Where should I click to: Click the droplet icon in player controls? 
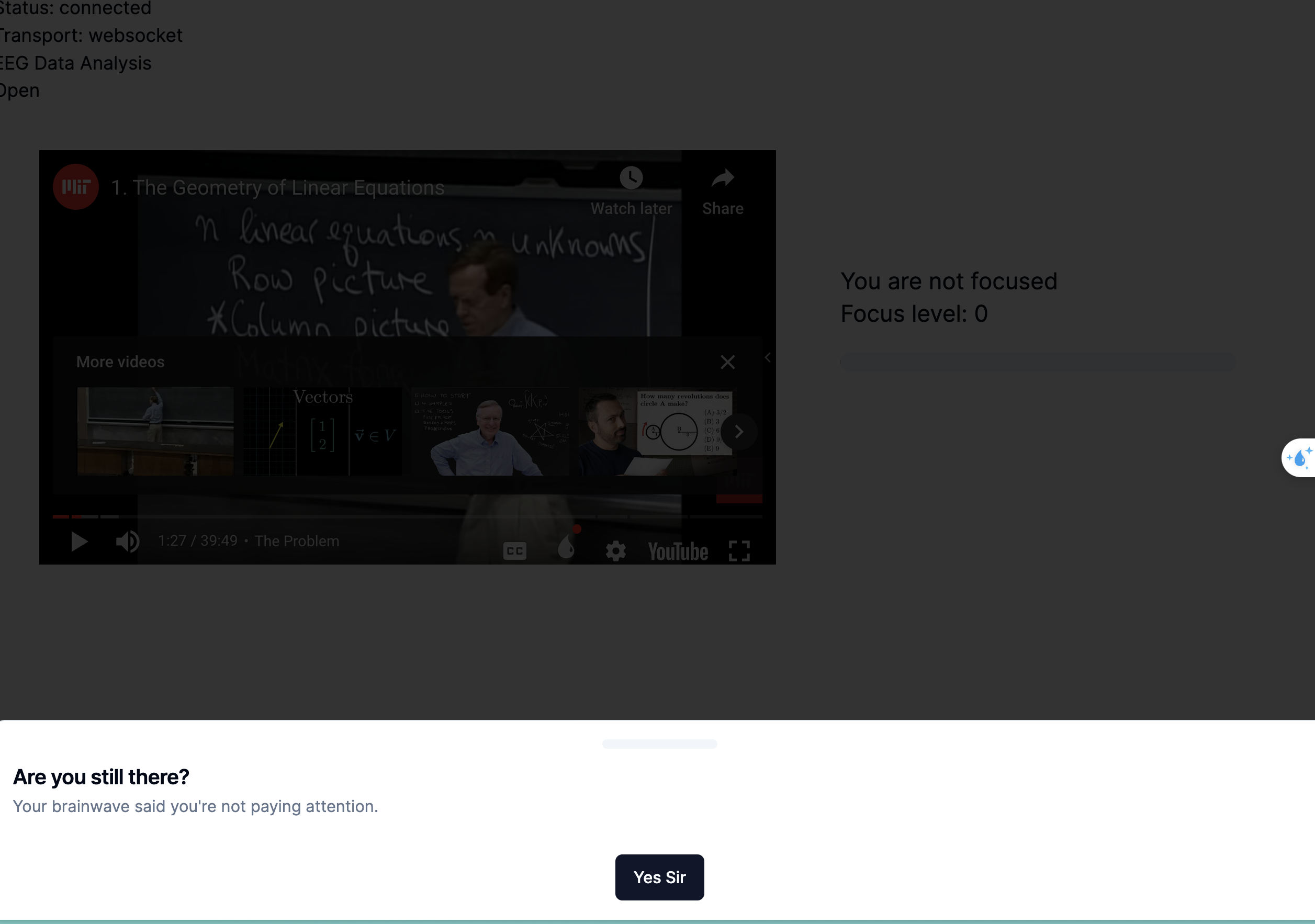click(566, 547)
